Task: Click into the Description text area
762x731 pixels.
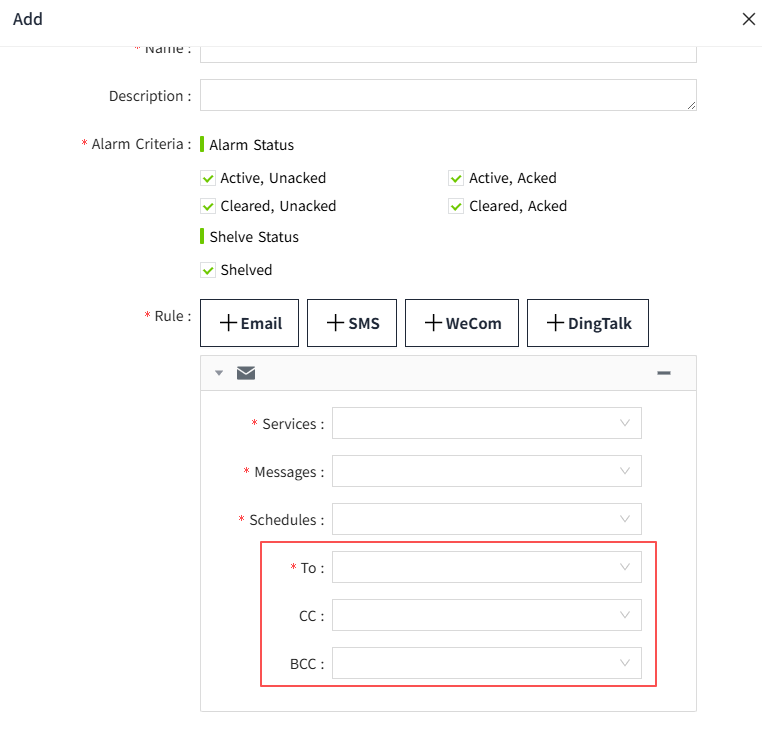Action: [x=447, y=95]
